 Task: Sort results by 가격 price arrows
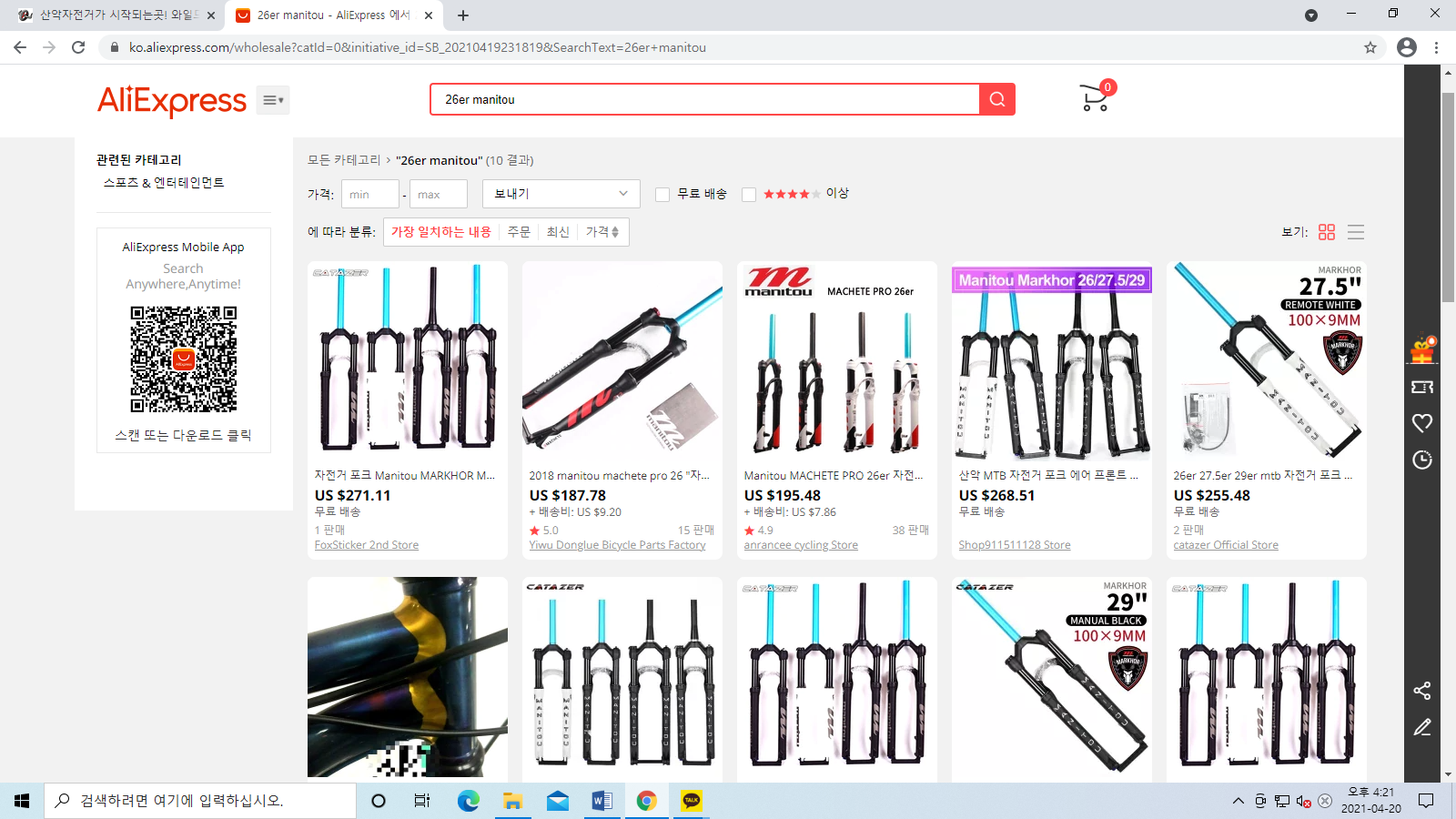pos(602,232)
